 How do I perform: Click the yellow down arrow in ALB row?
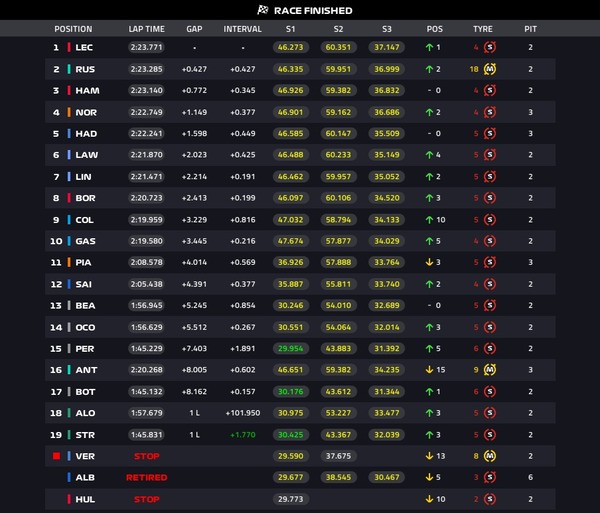[429, 477]
